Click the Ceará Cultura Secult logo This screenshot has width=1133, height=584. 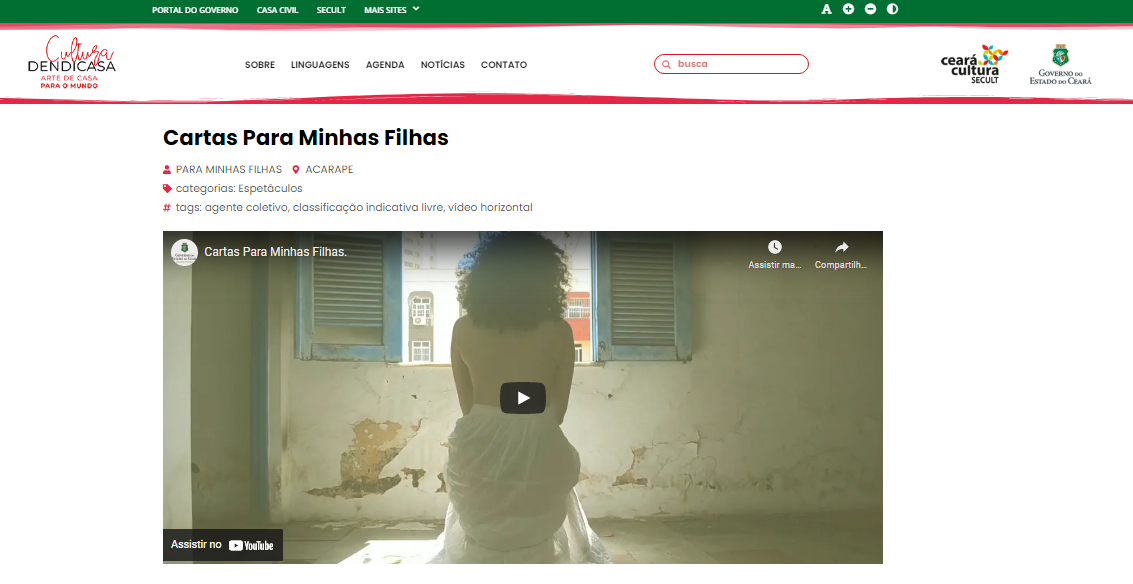coord(974,64)
